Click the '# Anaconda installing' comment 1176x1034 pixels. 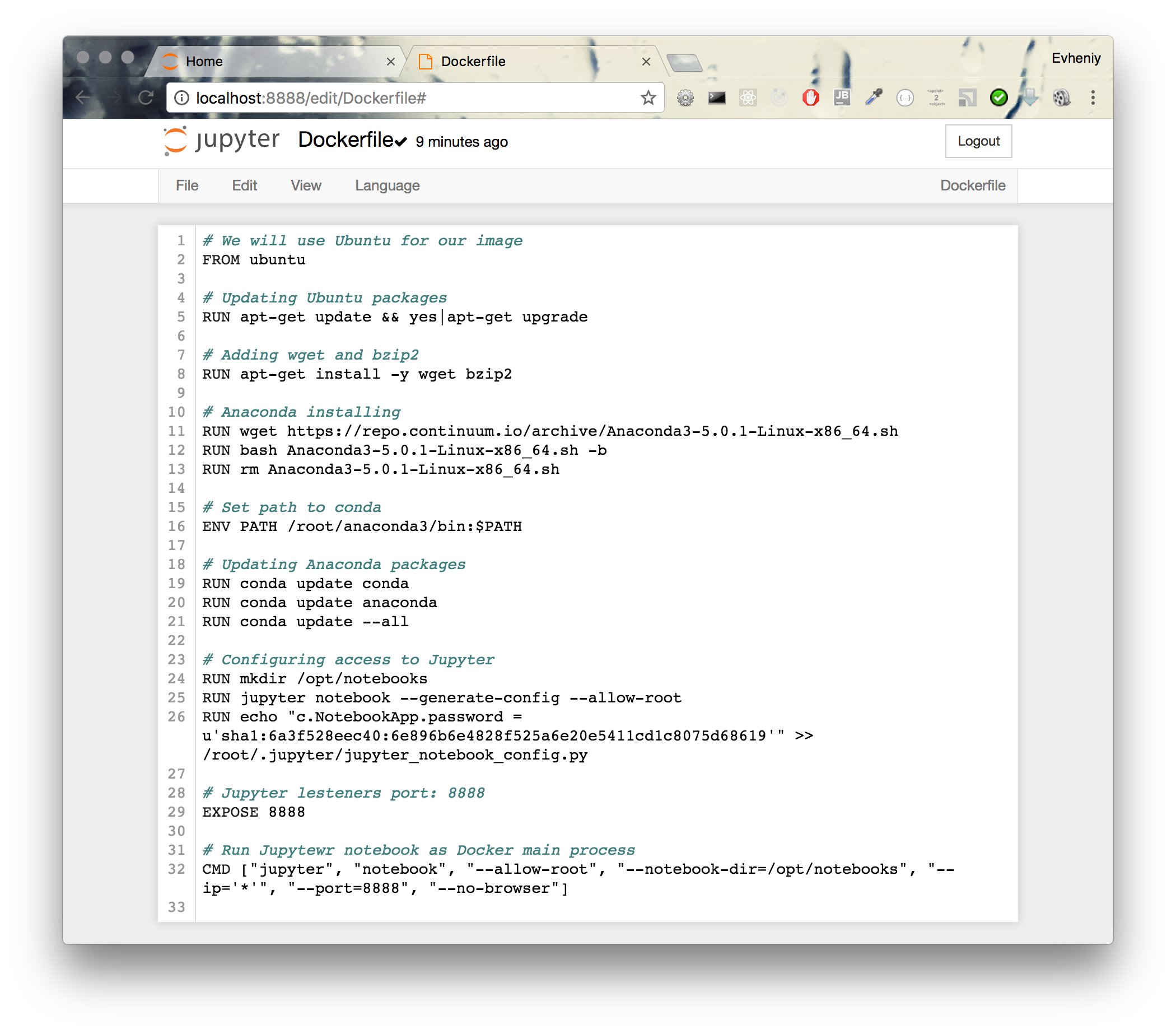pyautogui.click(x=301, y=412)
